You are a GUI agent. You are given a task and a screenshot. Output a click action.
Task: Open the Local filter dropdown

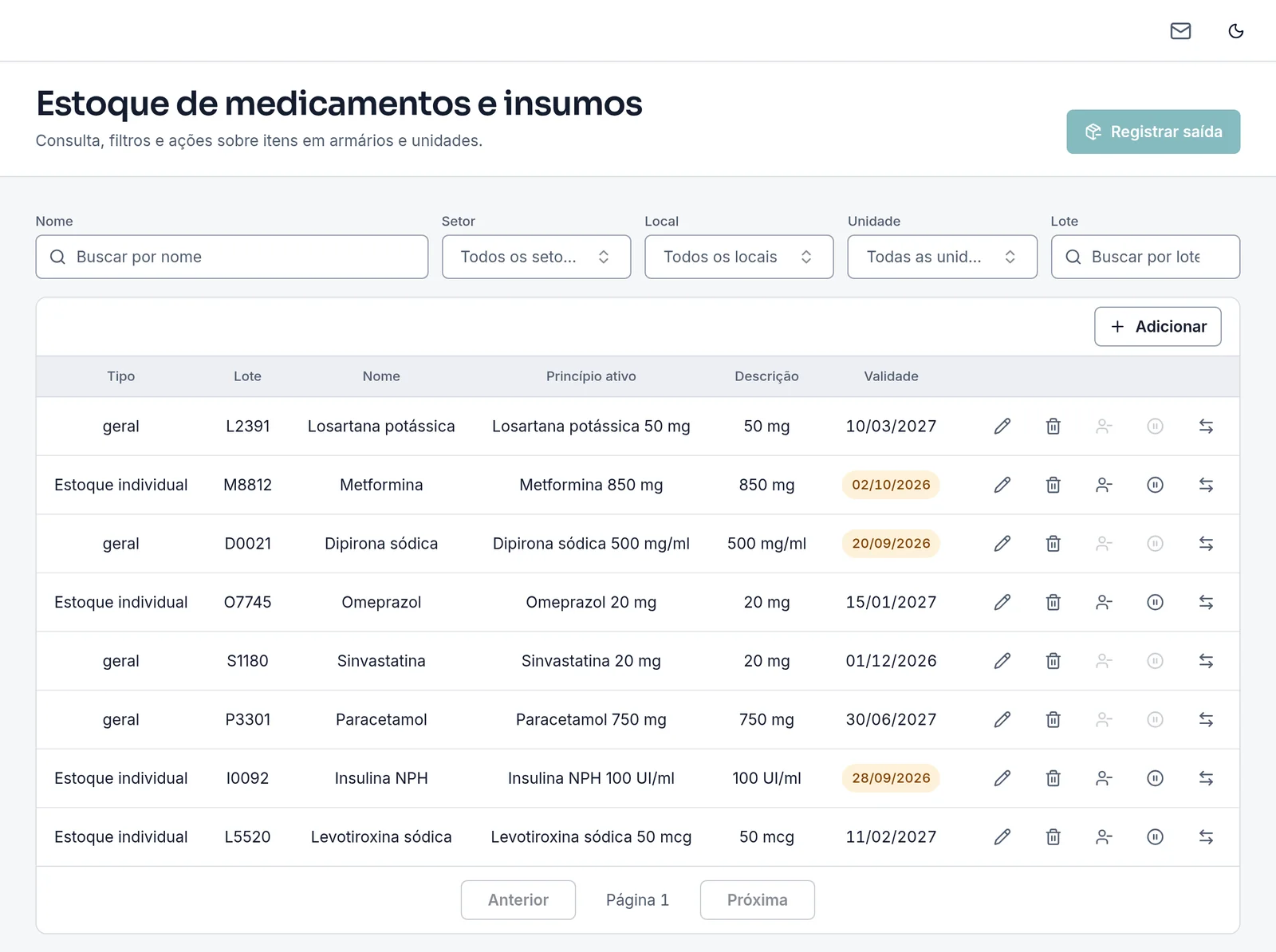pyautogui.click(x=739, y=257)
